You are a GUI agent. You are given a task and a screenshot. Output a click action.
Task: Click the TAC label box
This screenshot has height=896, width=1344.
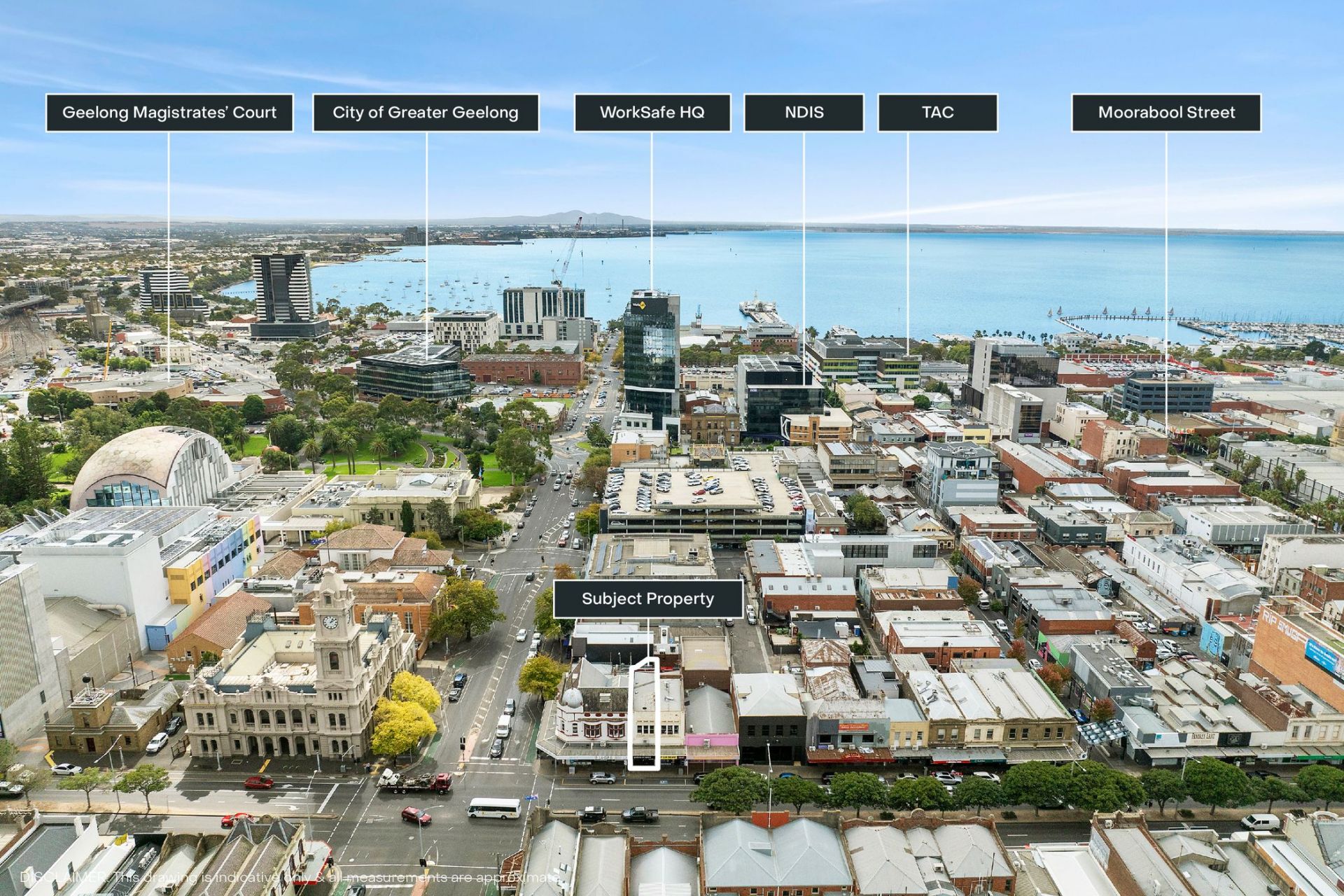(x=937, y=113)
